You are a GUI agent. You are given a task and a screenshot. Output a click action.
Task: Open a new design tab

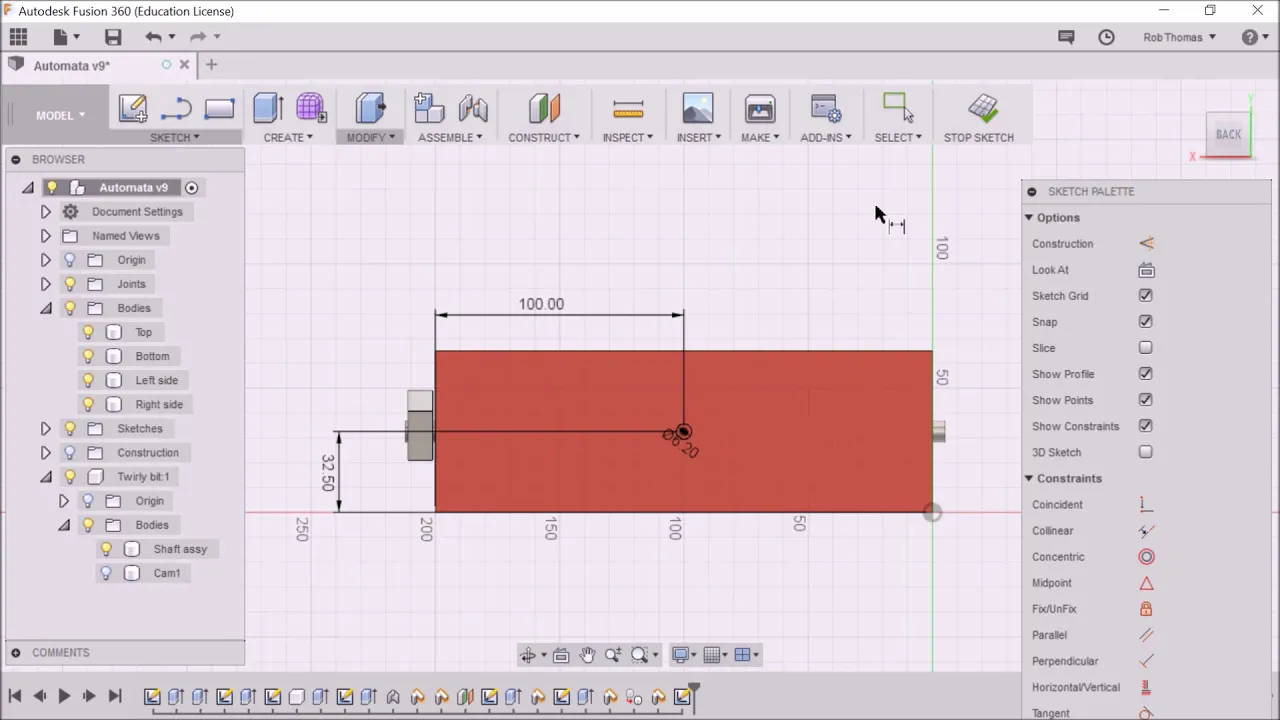(x=211, y=65)
